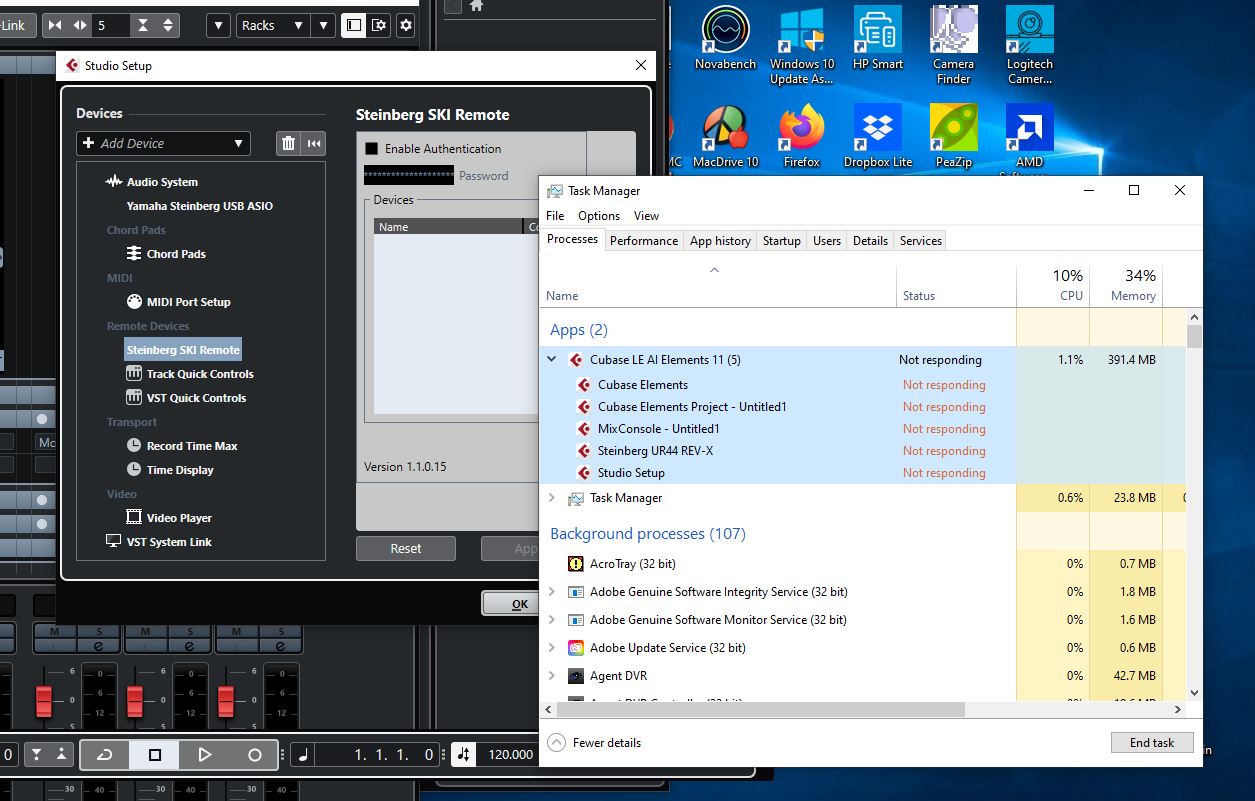Click the delete device trash icon
This screenshot has width=1255, height=801.
(x=286, y=143)
